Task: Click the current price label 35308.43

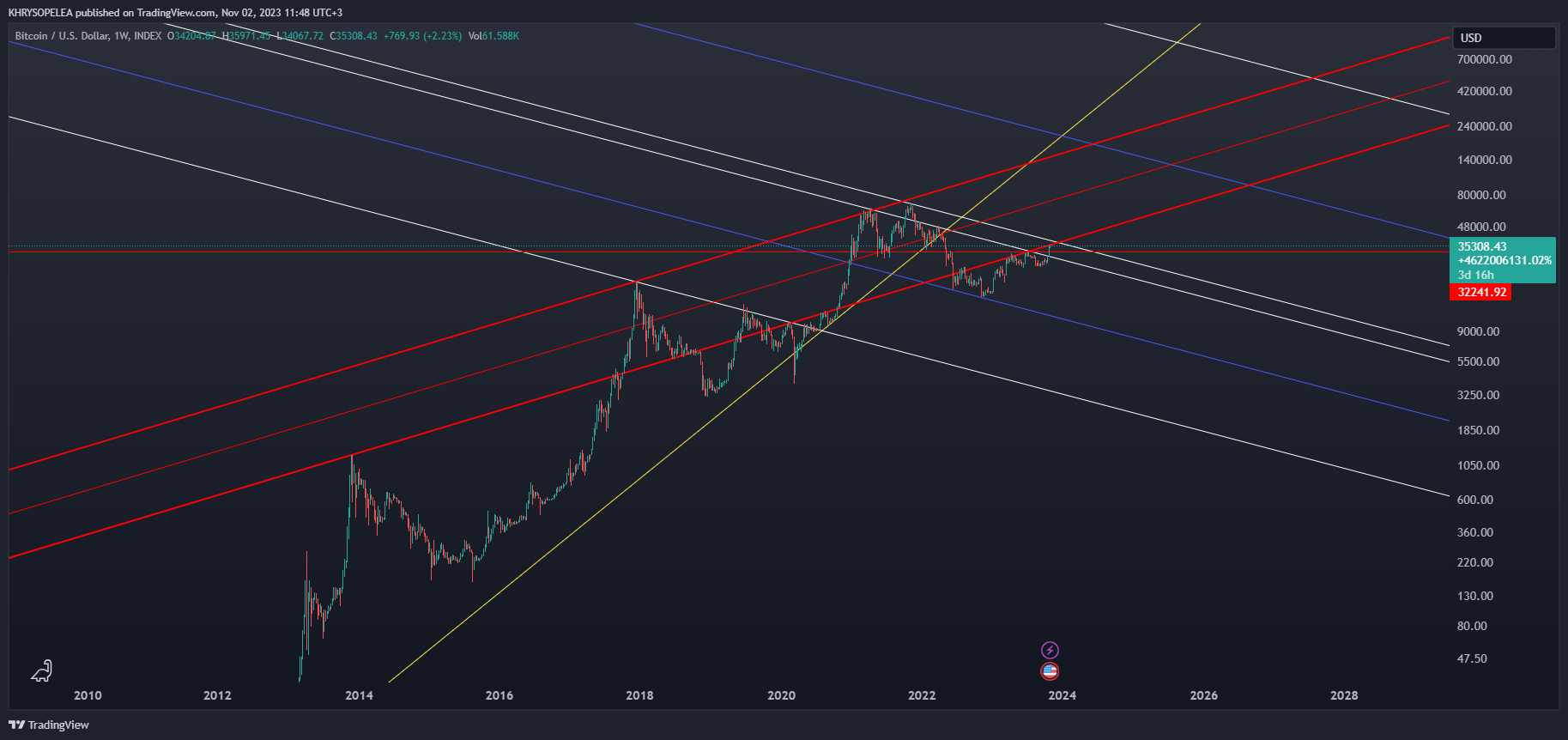Action: [1482, 246]
